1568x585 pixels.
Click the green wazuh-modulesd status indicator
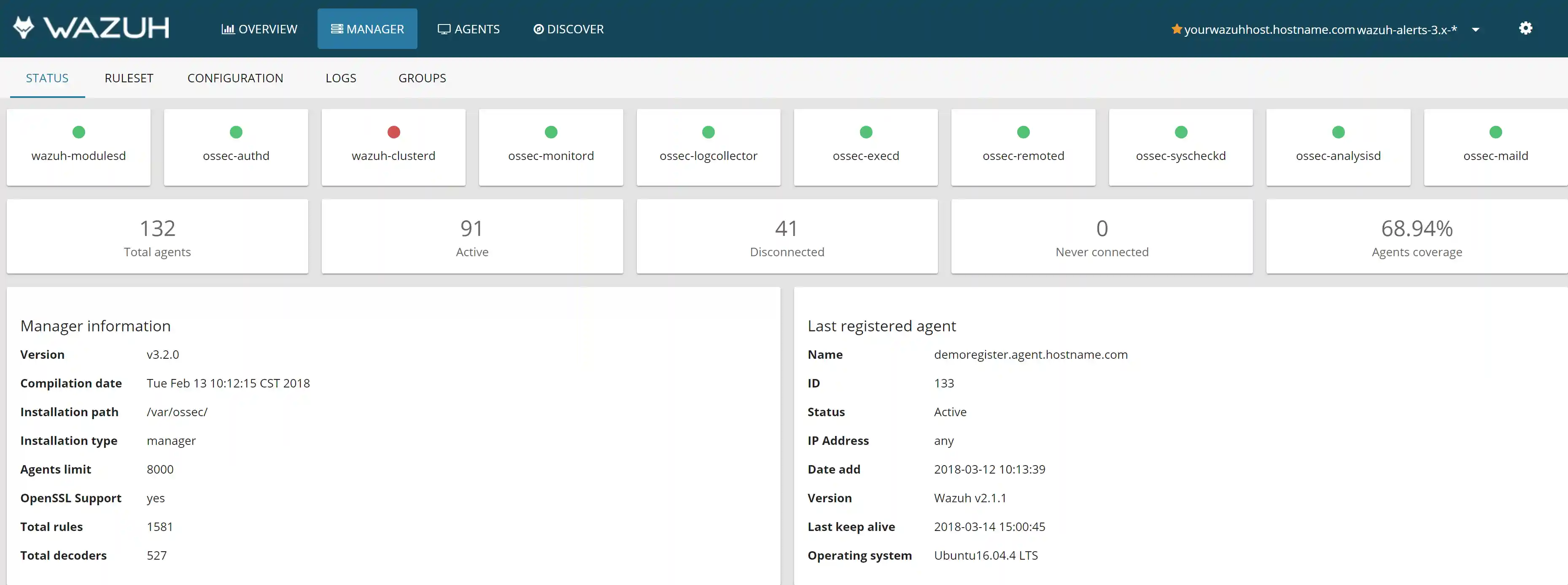(x=78, y=132)
